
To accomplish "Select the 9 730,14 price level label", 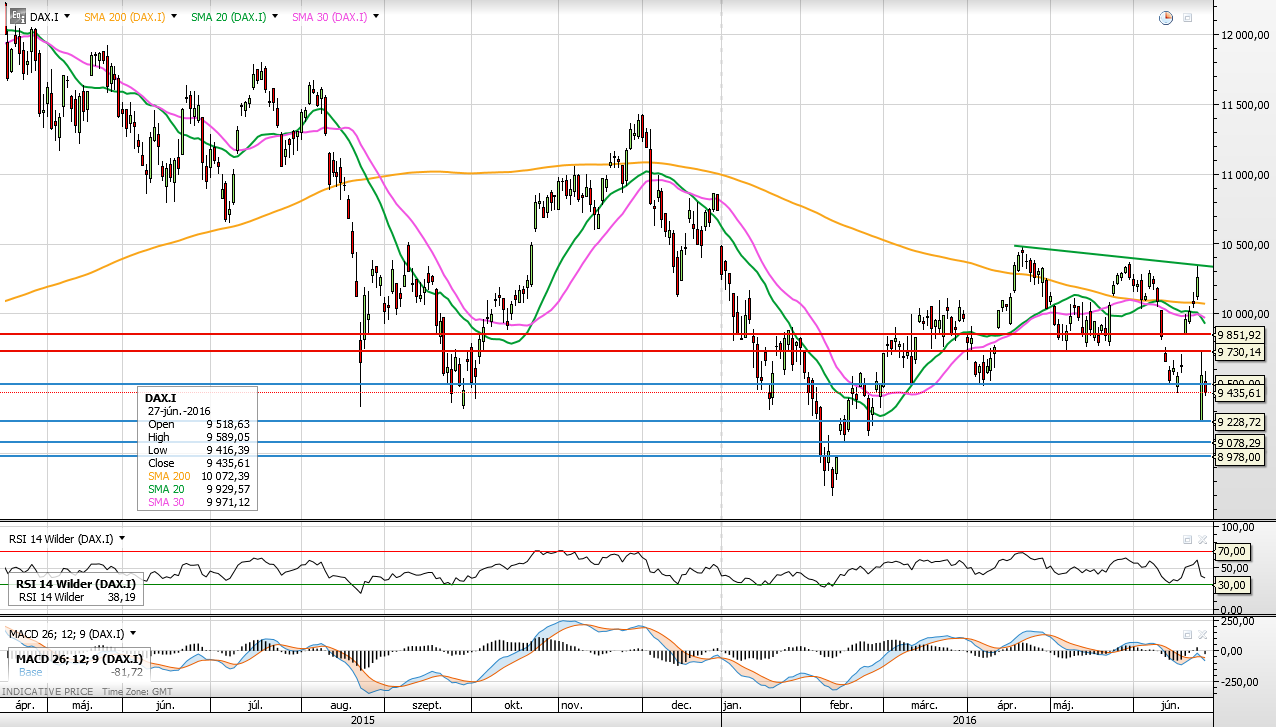I will [1241, 352].
